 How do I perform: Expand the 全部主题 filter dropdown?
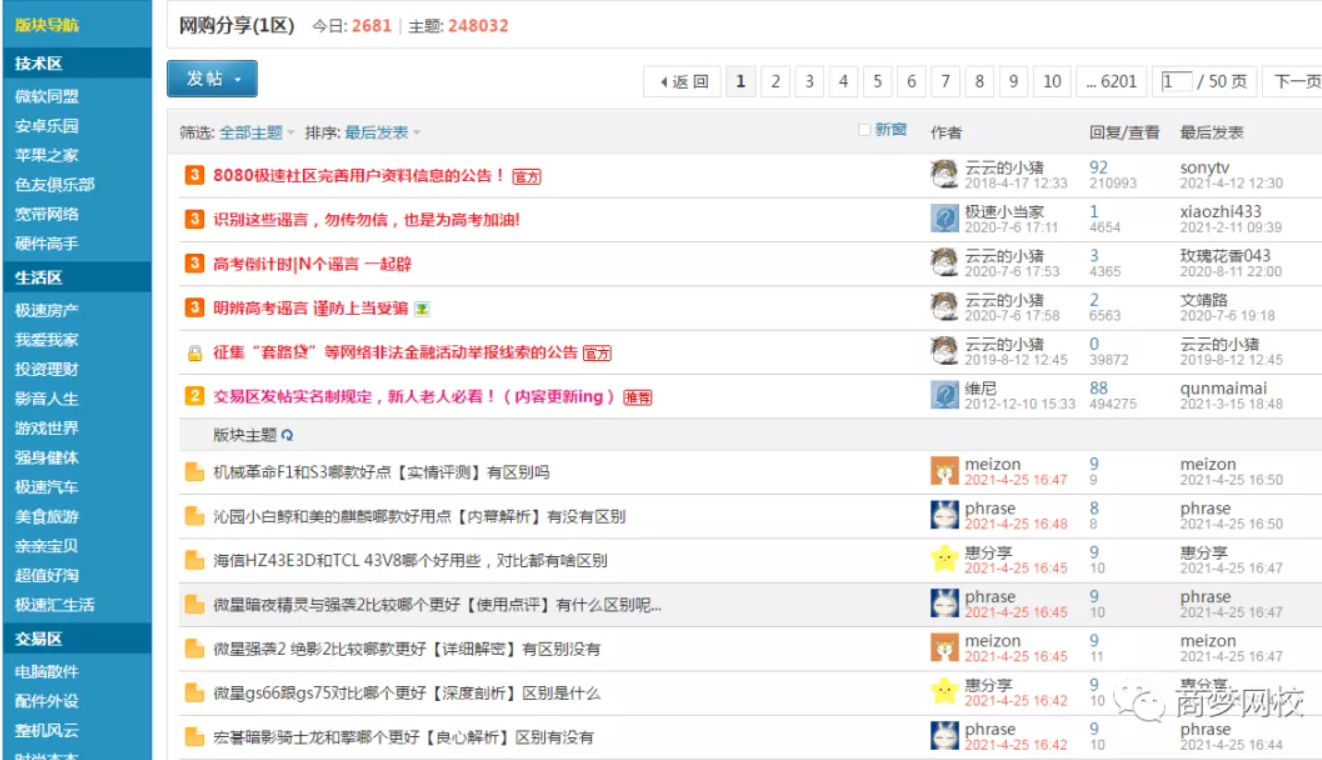pos(291,133)
